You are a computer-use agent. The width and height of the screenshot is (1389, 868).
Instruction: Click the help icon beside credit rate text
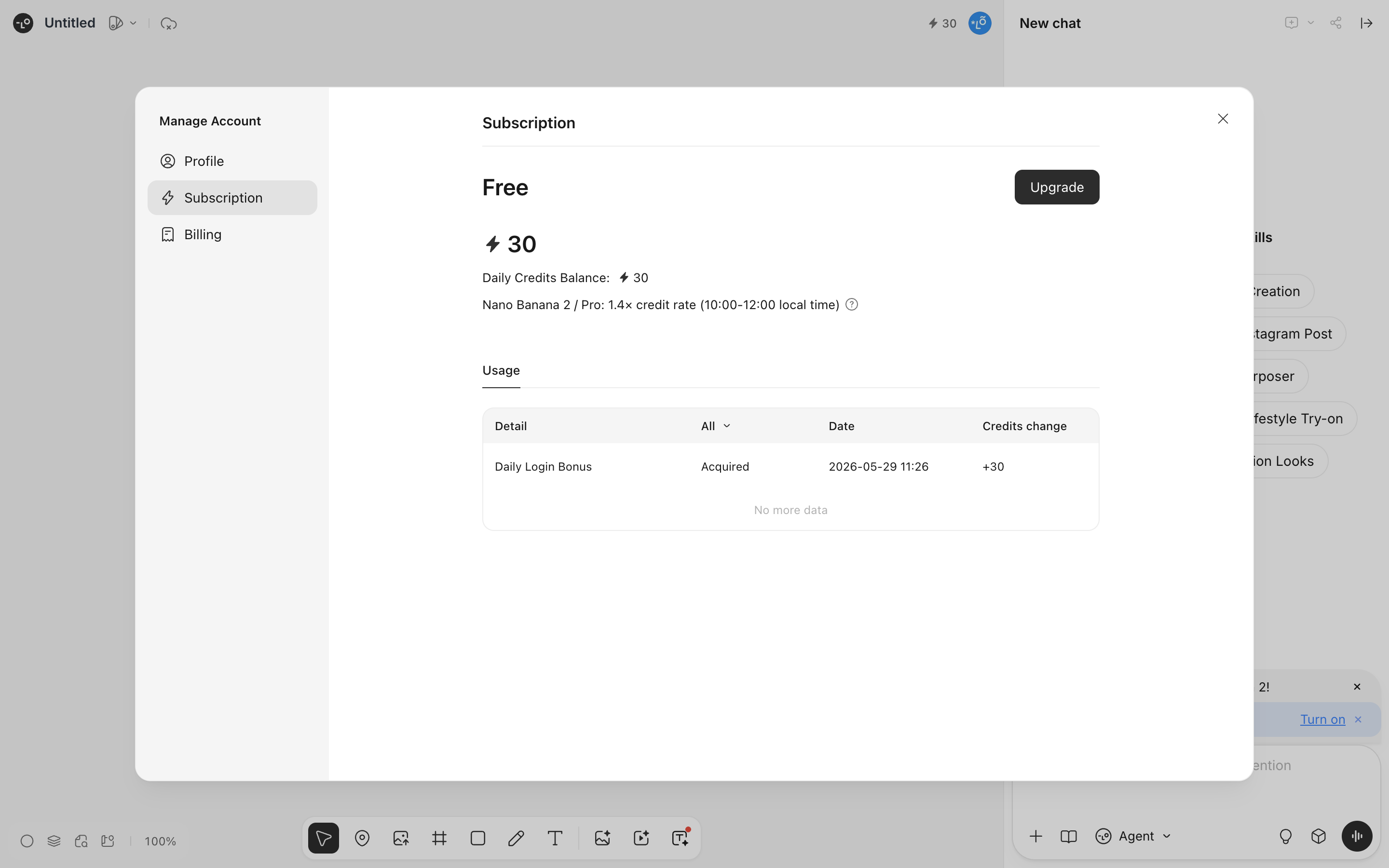tap(852, 305)
